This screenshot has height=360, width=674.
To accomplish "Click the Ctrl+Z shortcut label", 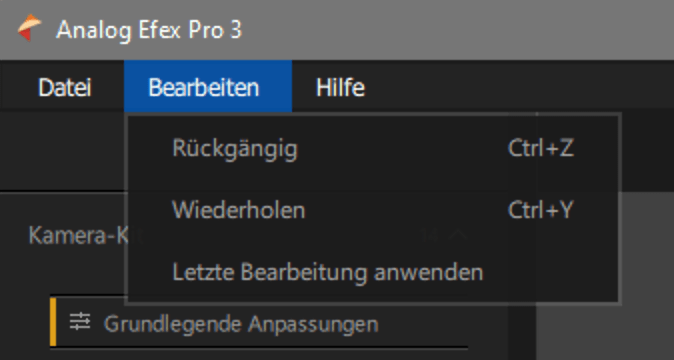I will click(x=540, y=148).
